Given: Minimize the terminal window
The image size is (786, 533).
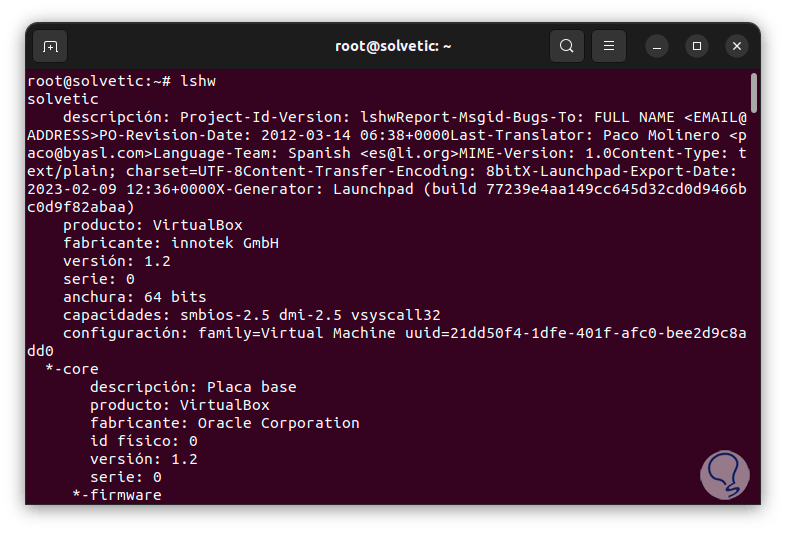Looking at the screenshot, I should (657, 46).
